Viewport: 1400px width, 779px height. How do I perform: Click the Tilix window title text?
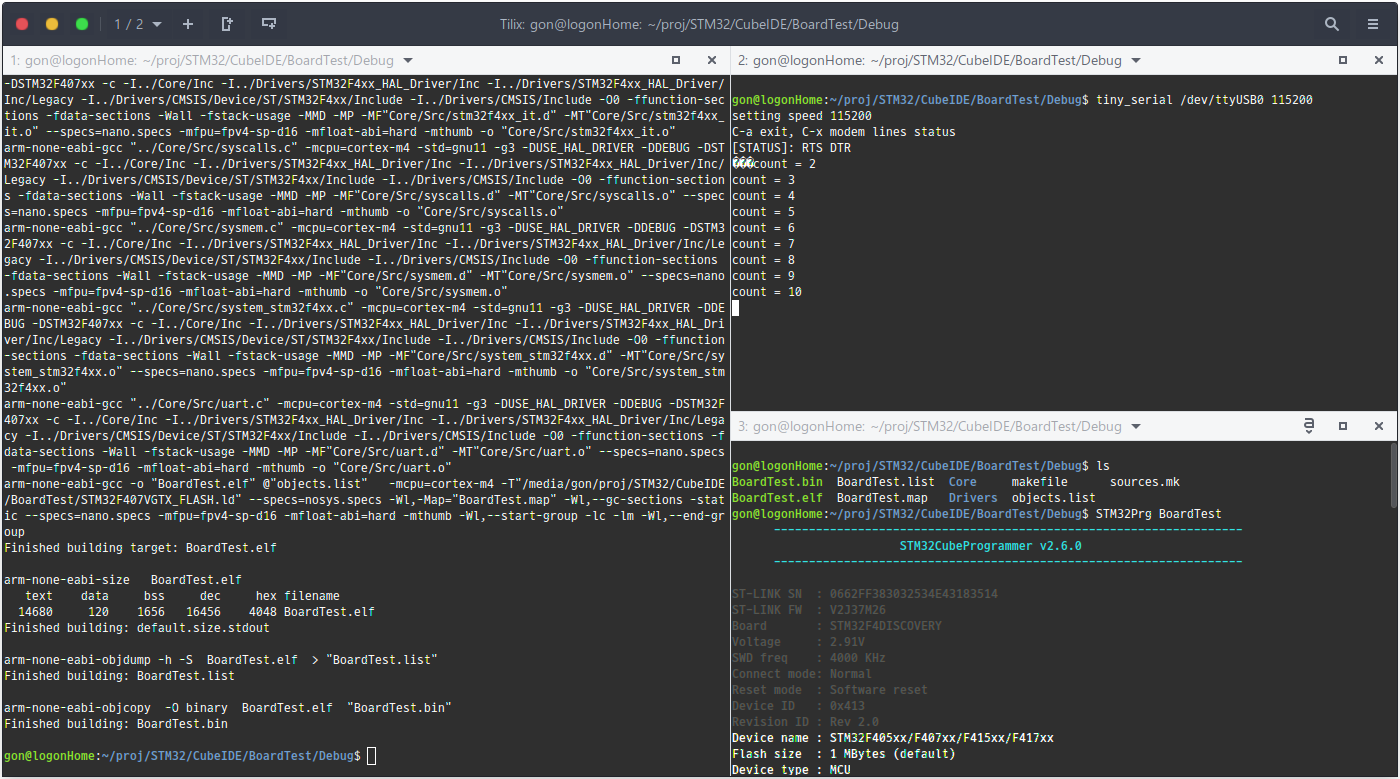[697, 23]
